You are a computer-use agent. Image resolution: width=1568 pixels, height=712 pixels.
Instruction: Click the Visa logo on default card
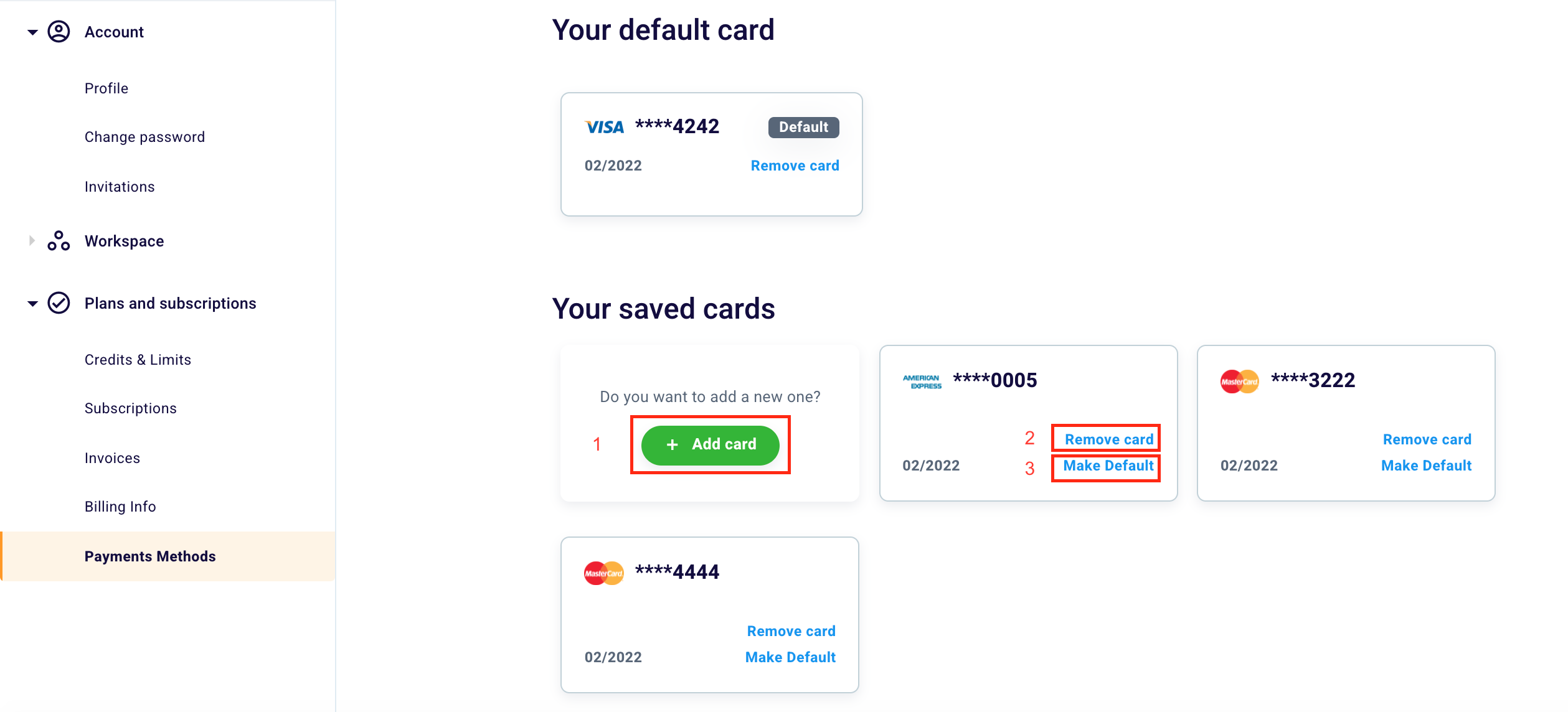click(x=604, y=127)
